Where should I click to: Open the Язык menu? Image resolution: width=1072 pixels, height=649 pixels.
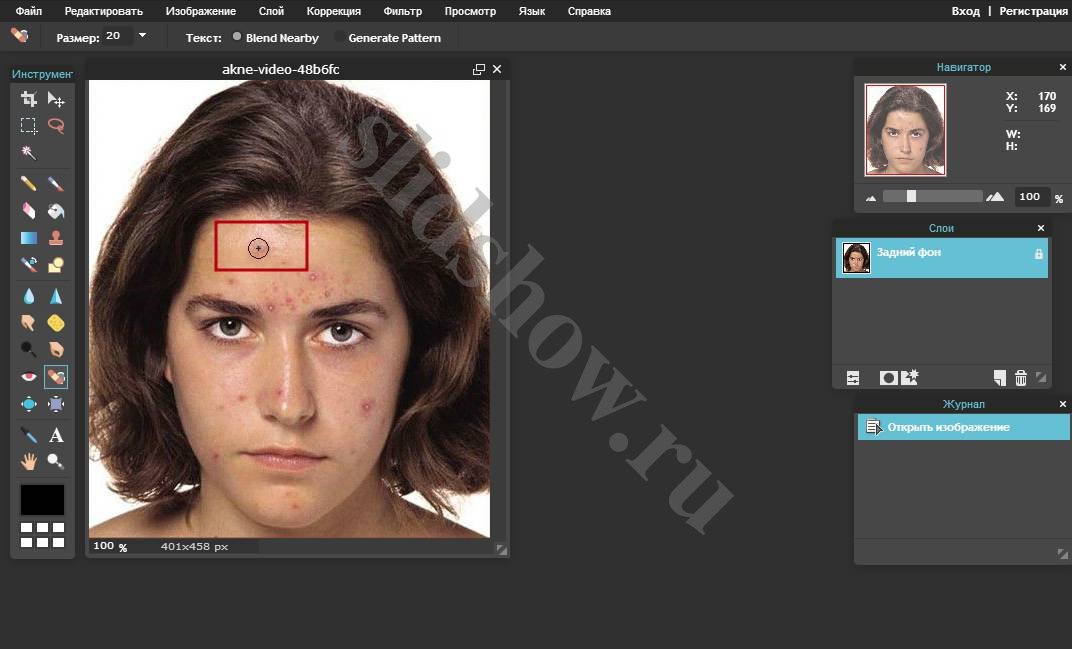click(x=532, y=11)
